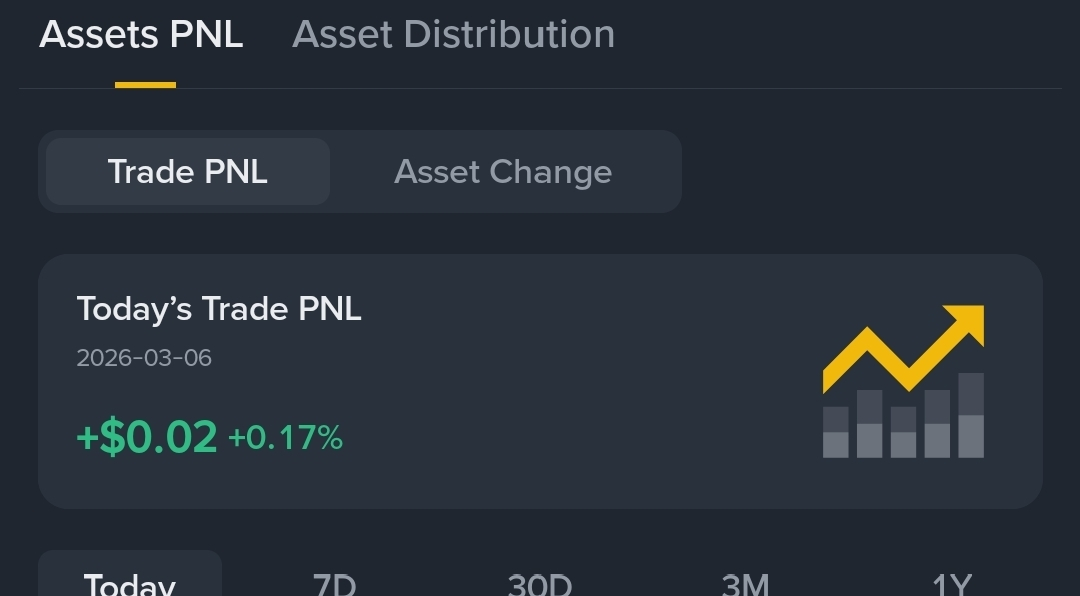Click the leftmost gray bar in chart icon
This screenshot has width=1080, height=596.
point(835,432)
